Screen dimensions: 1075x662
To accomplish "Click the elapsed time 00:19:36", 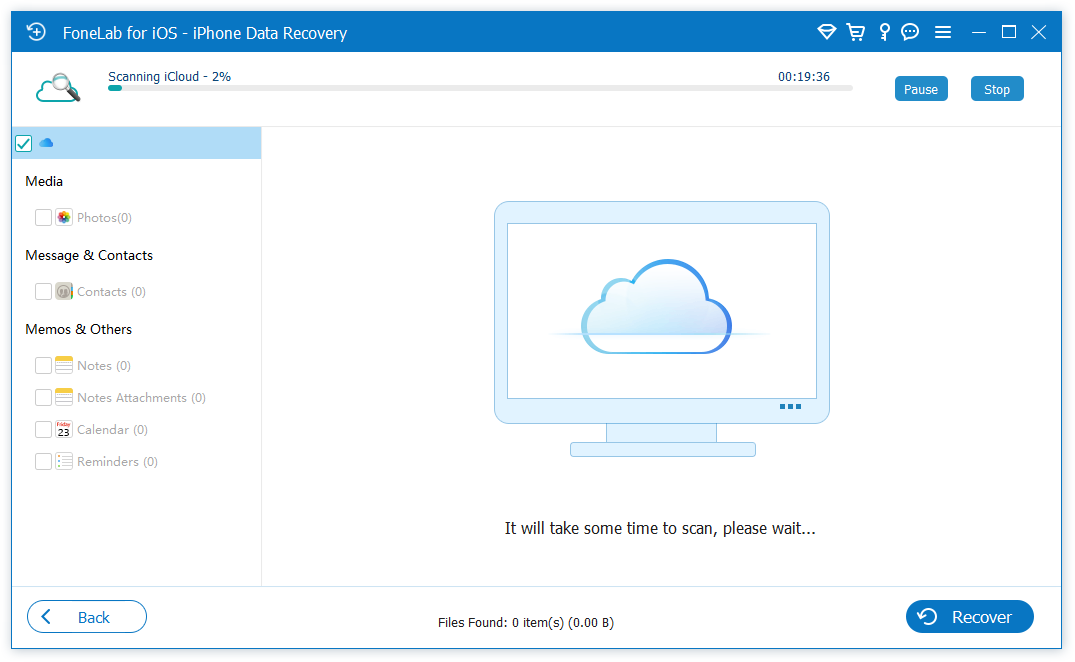I will [804, 77].
